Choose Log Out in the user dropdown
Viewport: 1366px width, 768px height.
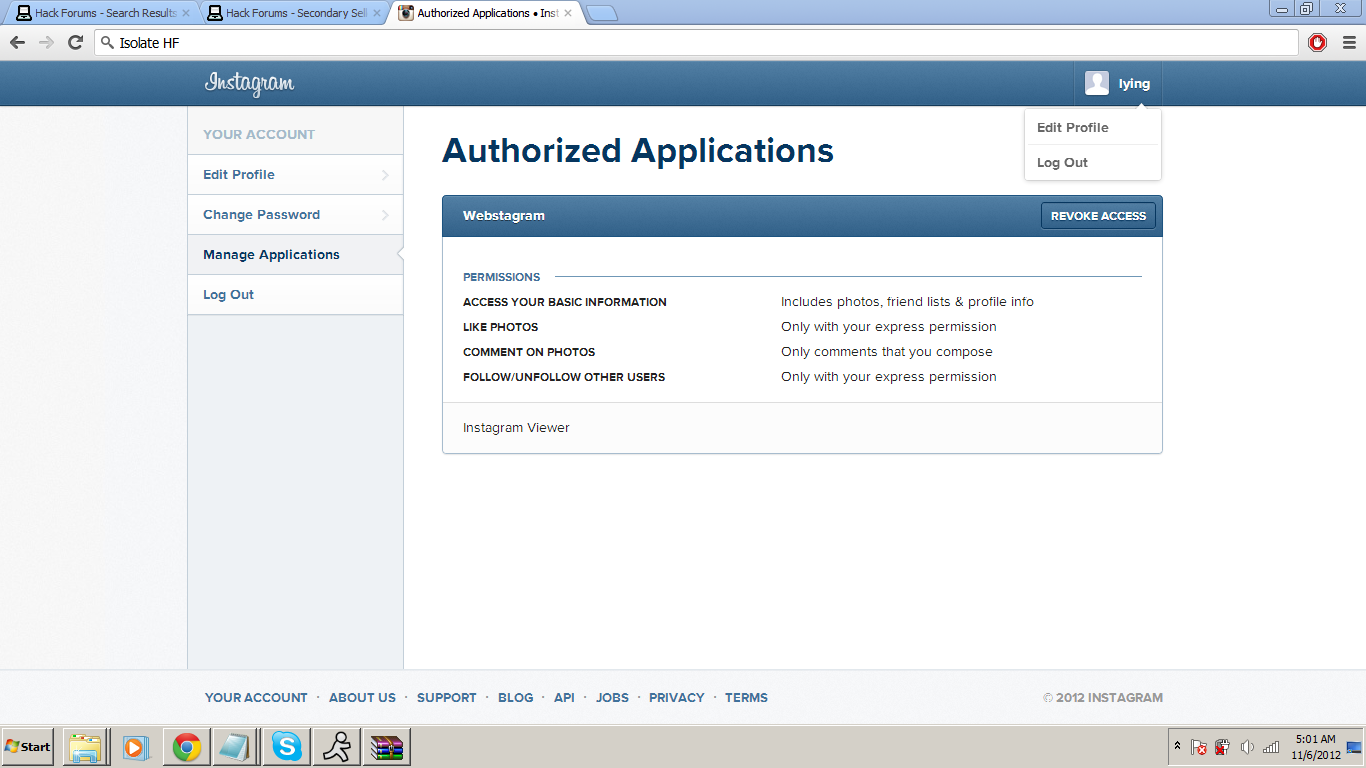1062,163
